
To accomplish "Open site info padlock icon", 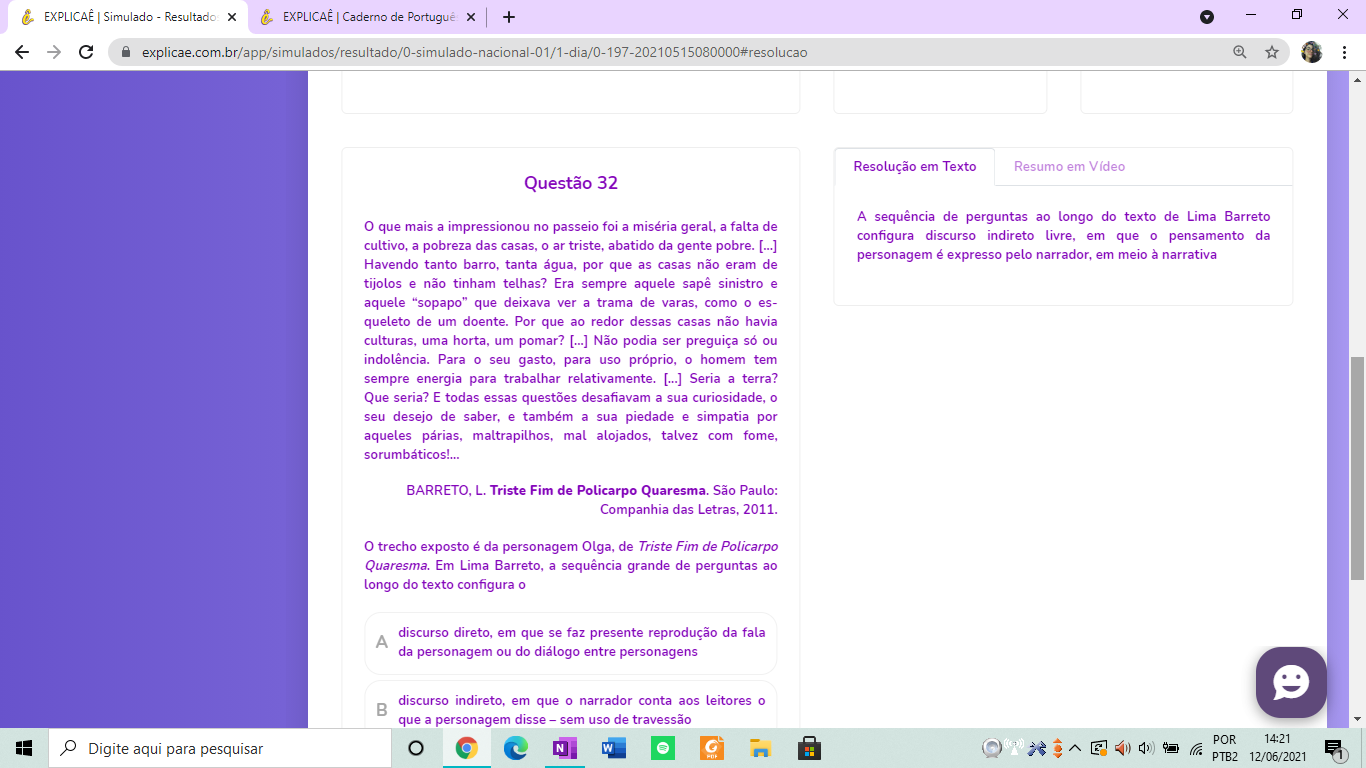I will point(126,52).
